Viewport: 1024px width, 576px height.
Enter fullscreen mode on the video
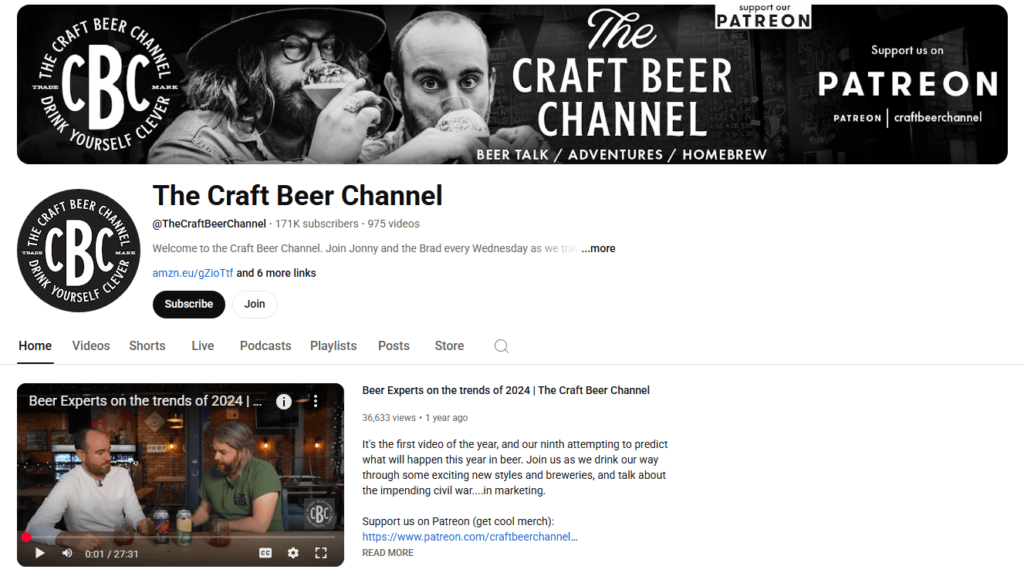(x=321, y=553)
